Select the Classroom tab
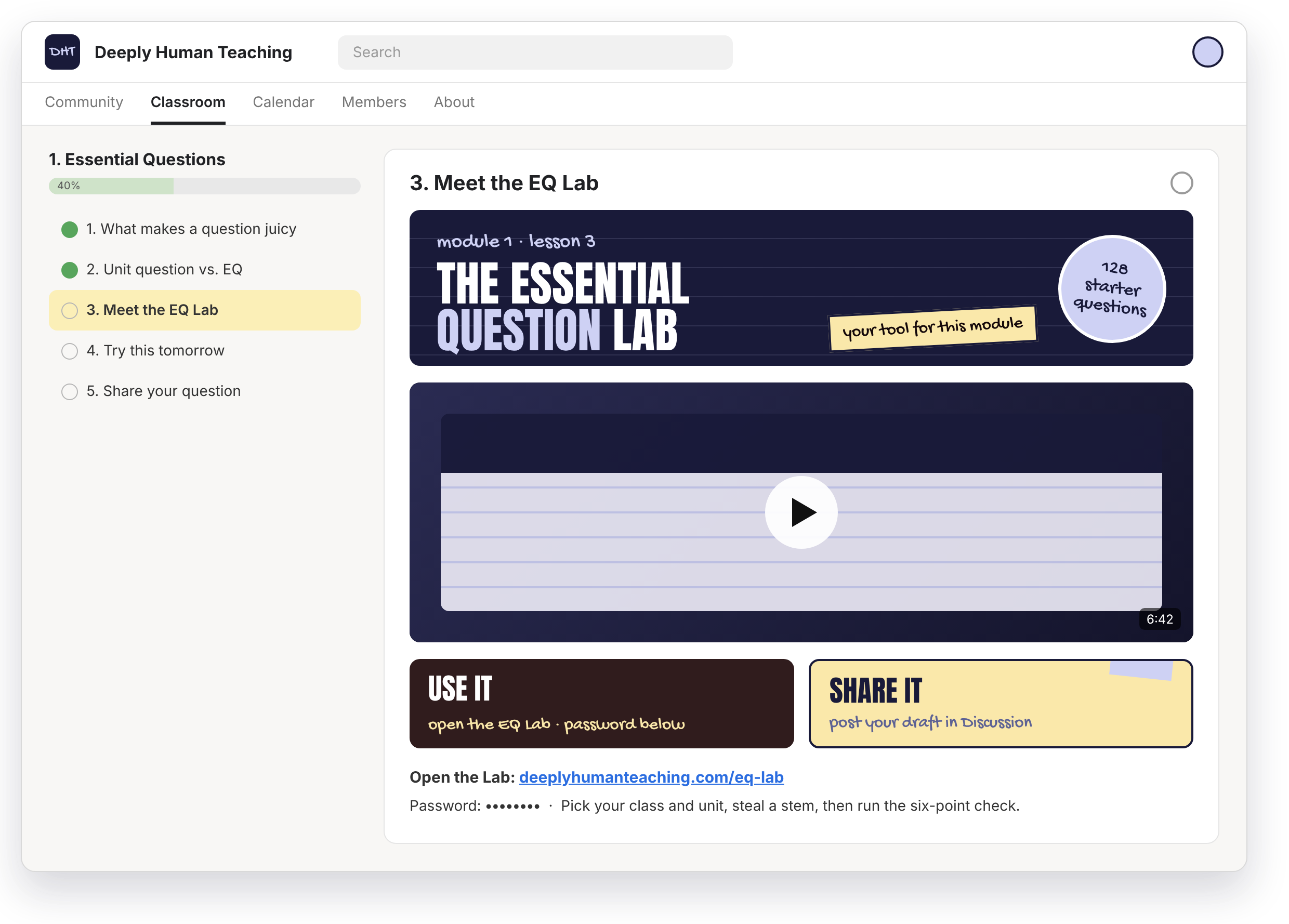The image size is (1289, 924). click(188, 102)
